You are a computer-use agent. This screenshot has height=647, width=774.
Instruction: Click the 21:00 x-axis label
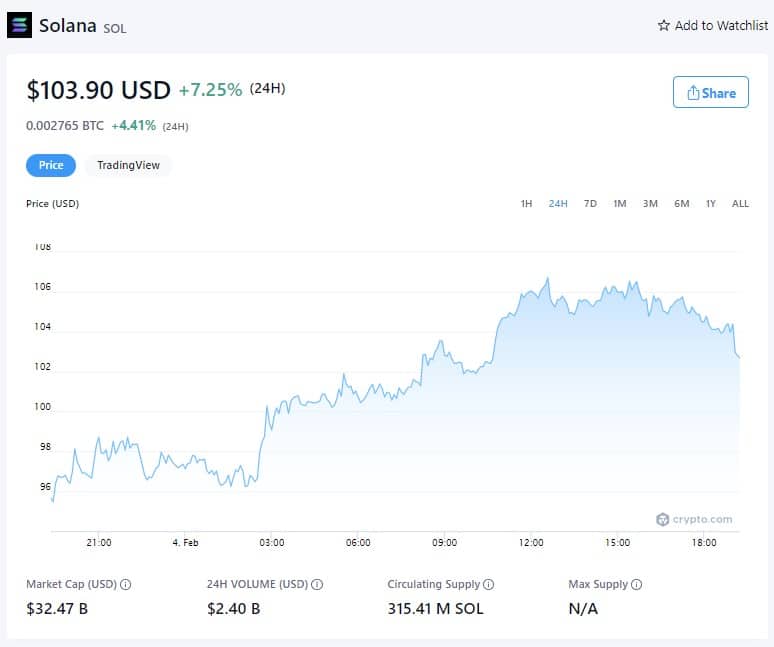coord(99,543)
